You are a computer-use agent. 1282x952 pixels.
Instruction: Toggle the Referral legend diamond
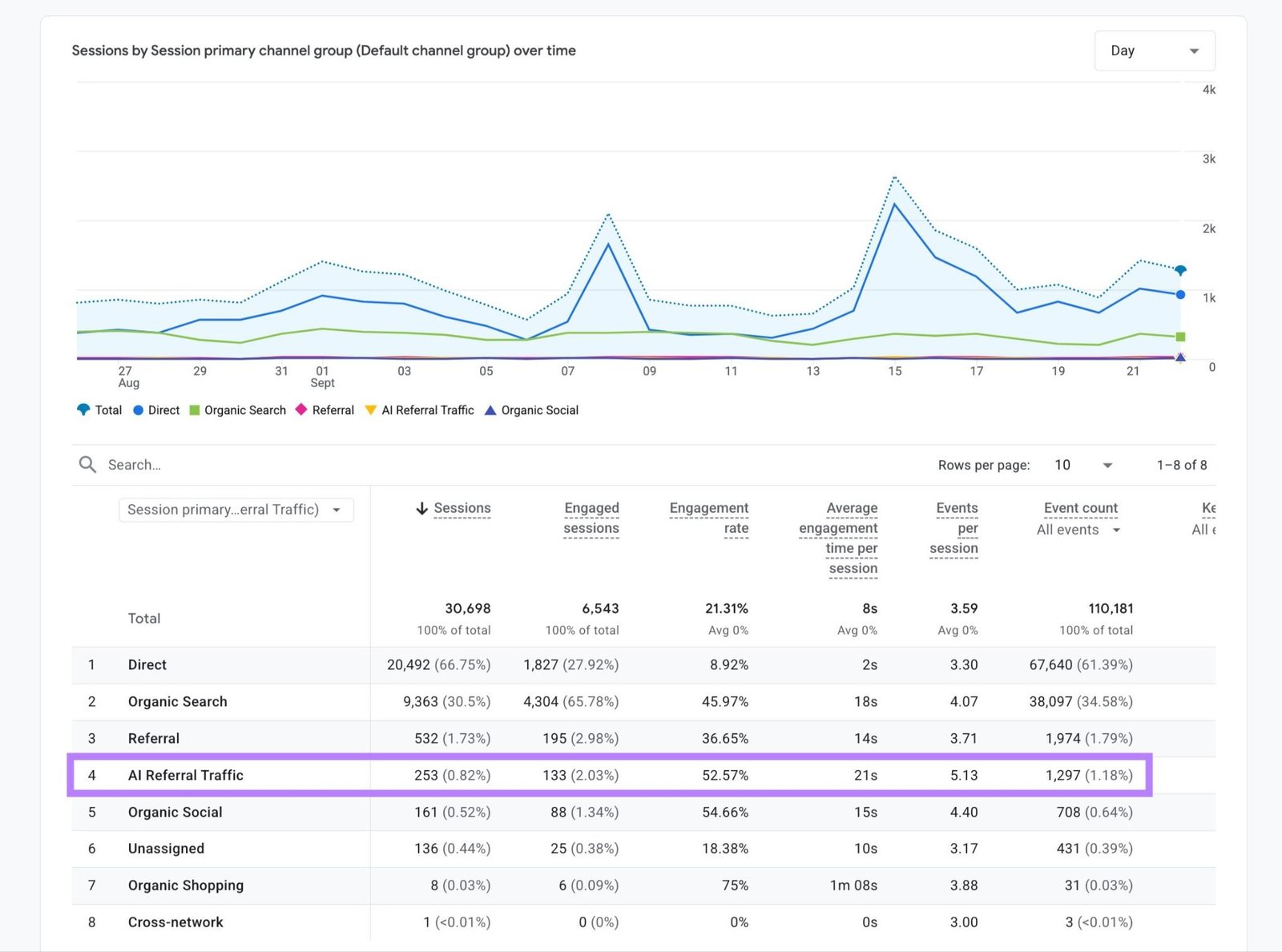click(x=301, y=409)
